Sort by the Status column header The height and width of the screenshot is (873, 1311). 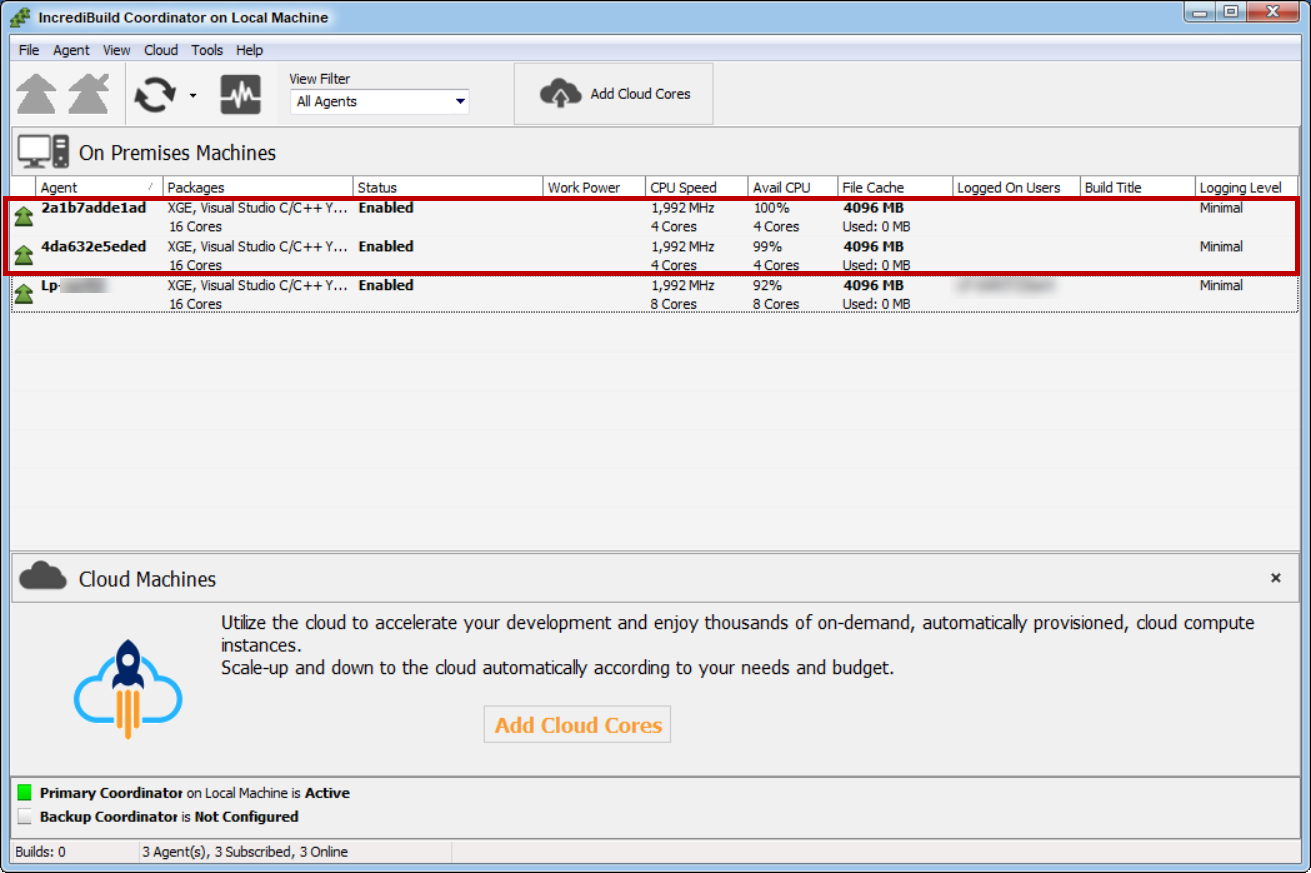tap(447, 187)
